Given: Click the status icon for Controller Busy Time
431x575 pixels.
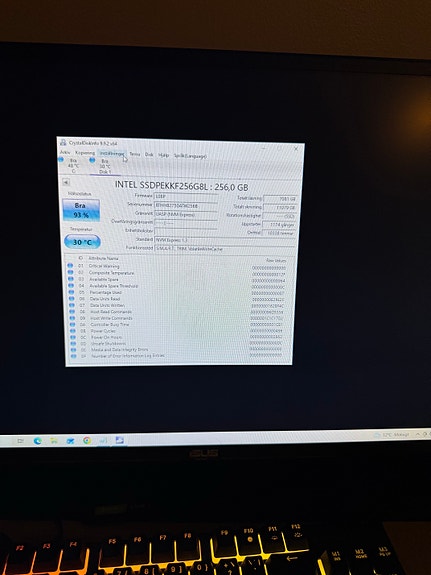Looking at the screenshot, I should coord(73,324).
